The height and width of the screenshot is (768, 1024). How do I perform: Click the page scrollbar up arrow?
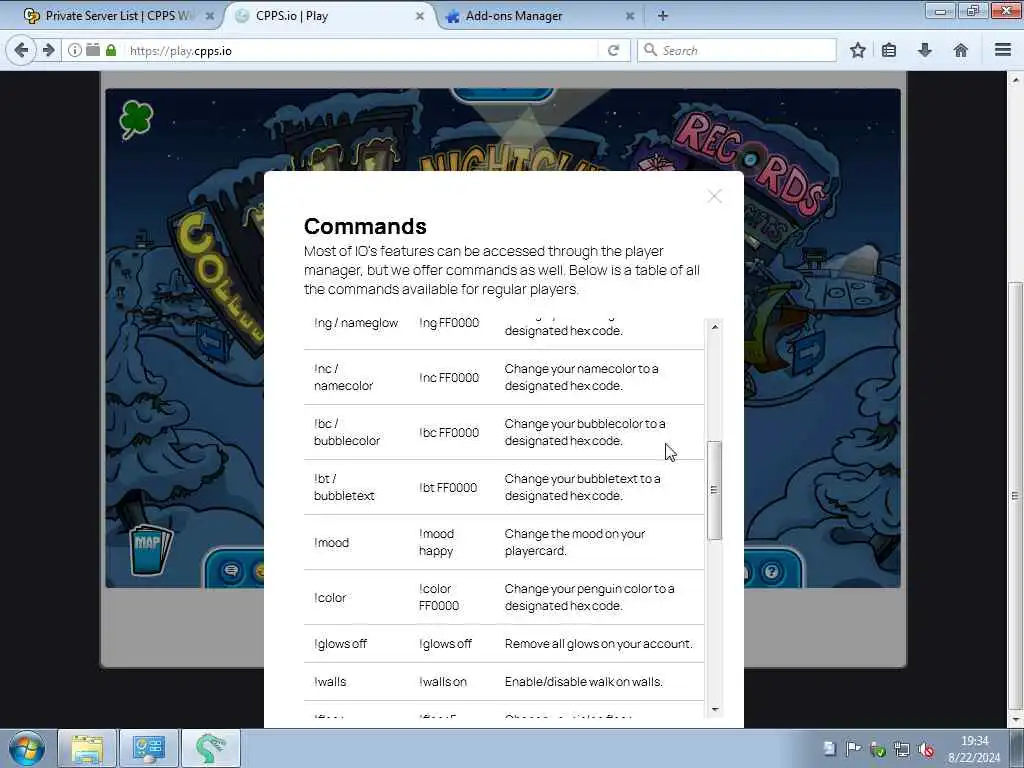(x=1015, y=80)
